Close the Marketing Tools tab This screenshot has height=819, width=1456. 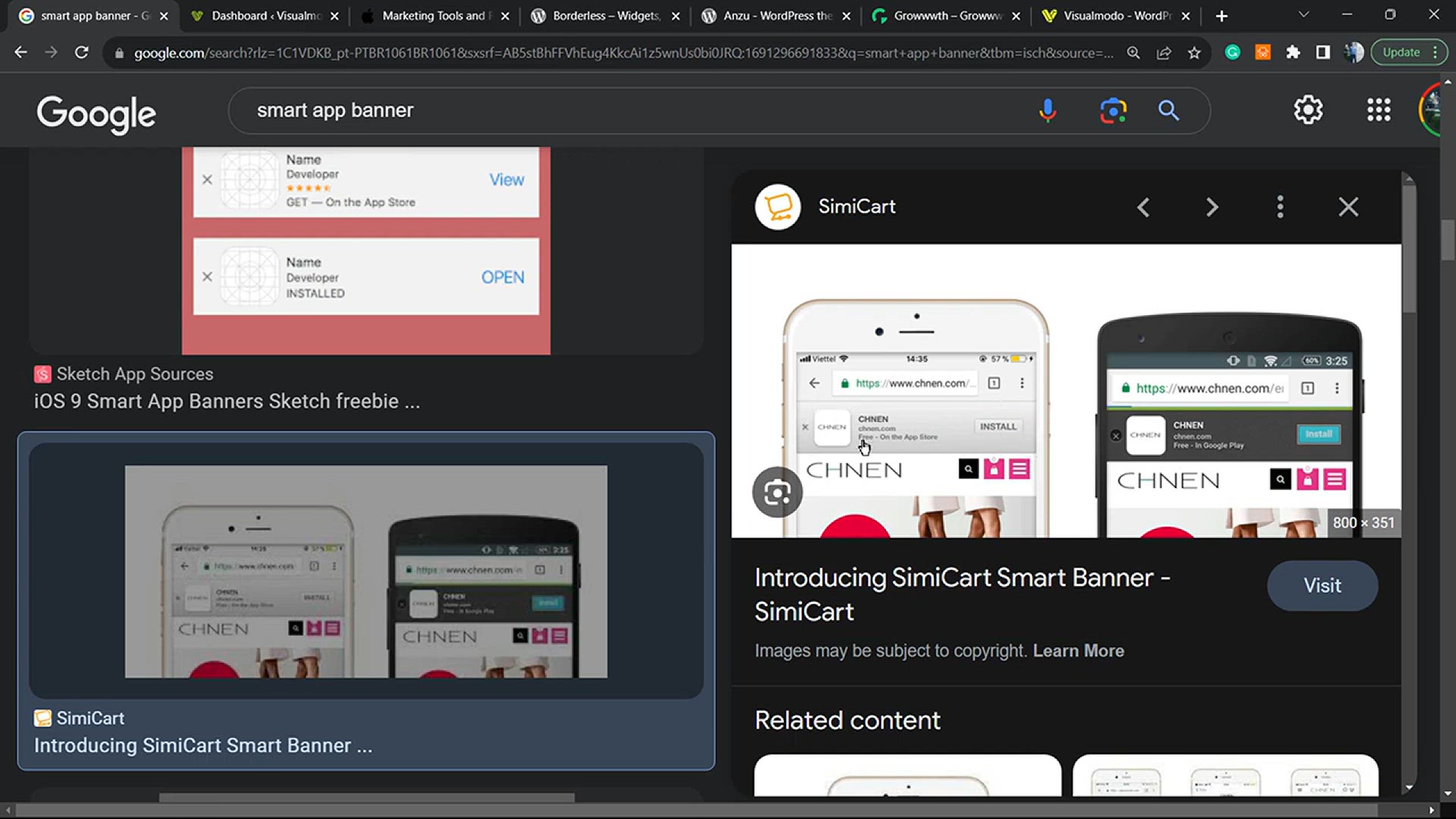point(505,16)
